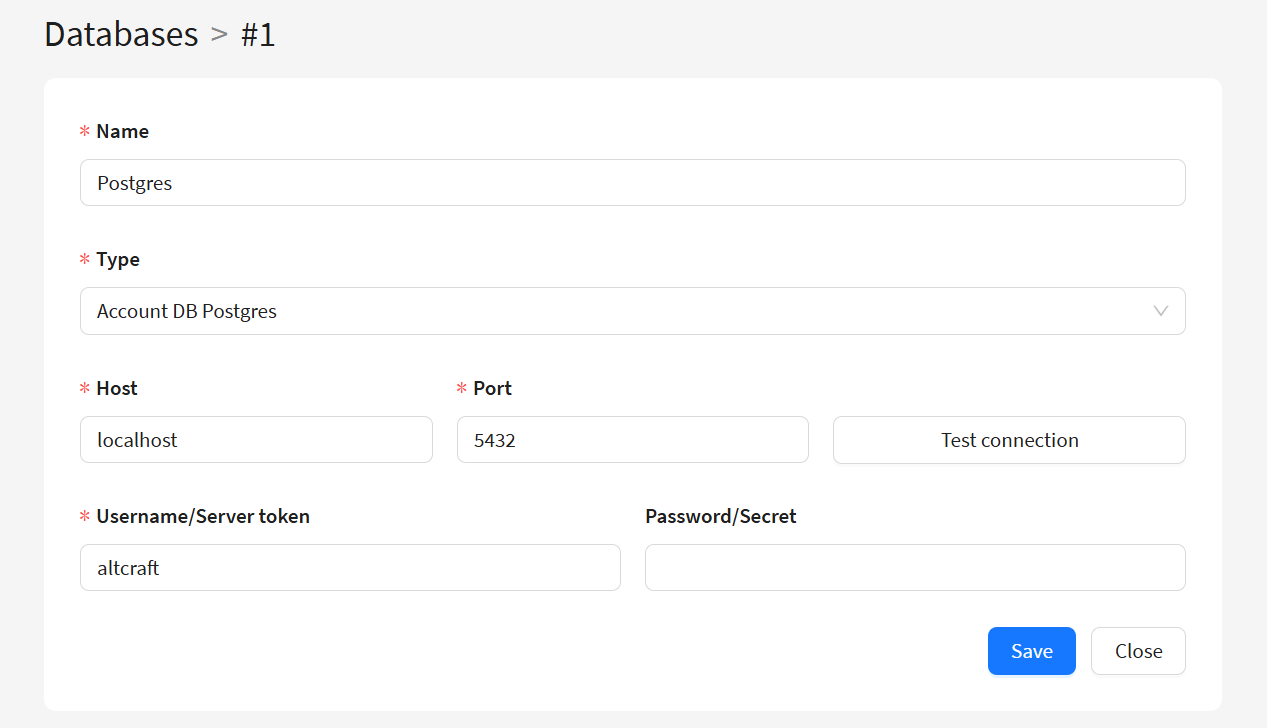This screenshot has height=728, width=1267.
Task: Click into the Host field with localhost
Action: click(256, 440)
